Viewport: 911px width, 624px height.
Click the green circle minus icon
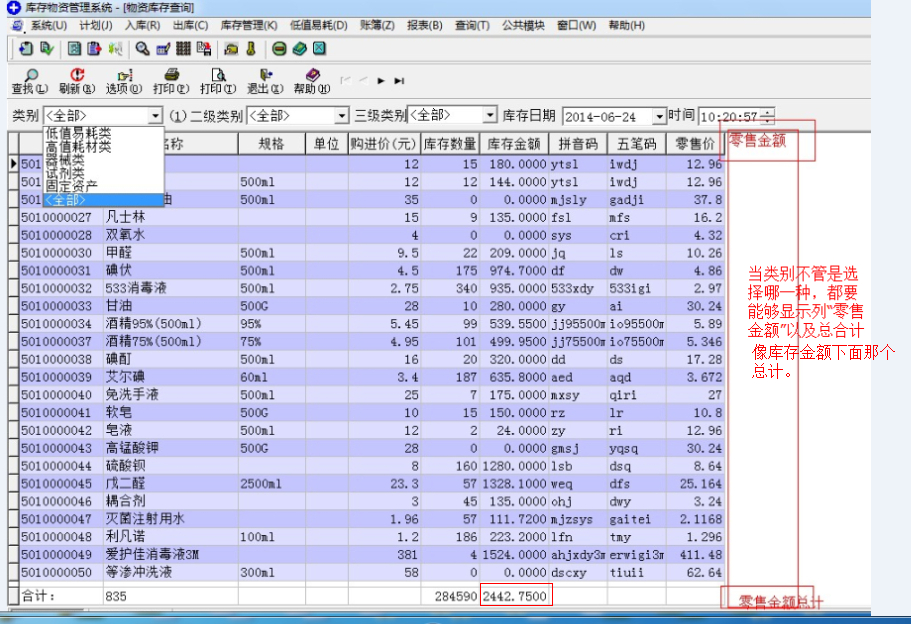[279, 49]
